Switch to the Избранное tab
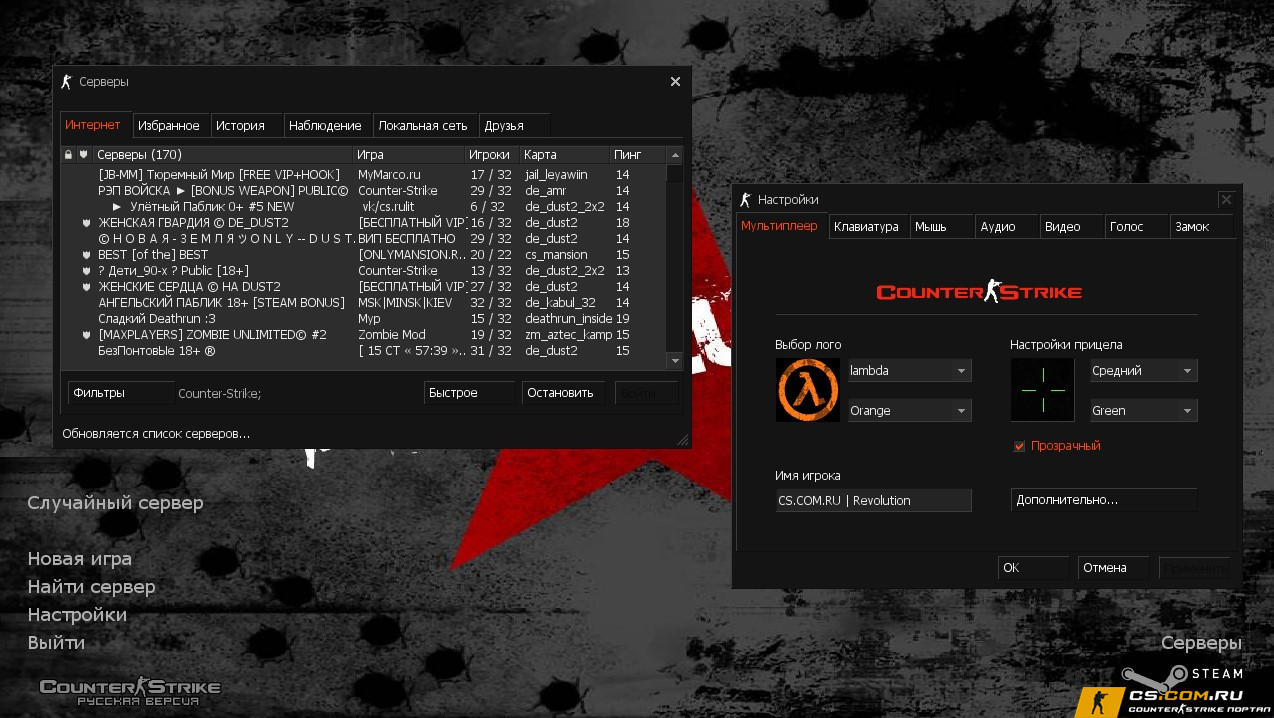The image size is (1274, 718). point(171,126)
